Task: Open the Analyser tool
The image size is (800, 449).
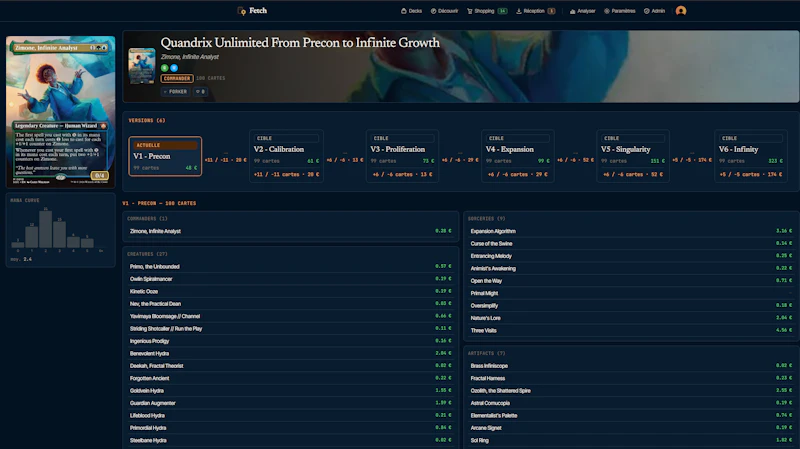Action: (x=582, y=11)
